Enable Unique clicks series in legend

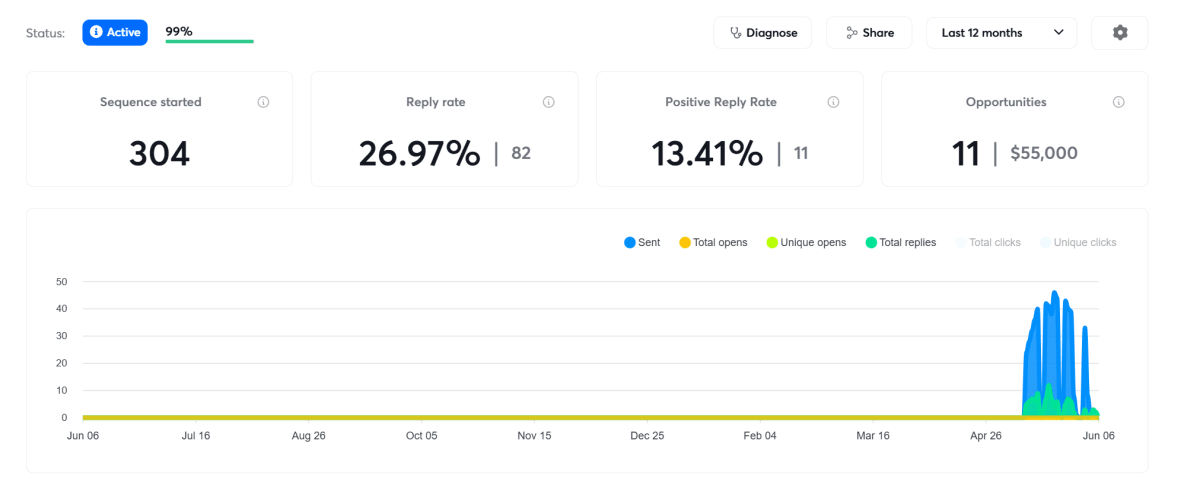[x=1079, y=243]
